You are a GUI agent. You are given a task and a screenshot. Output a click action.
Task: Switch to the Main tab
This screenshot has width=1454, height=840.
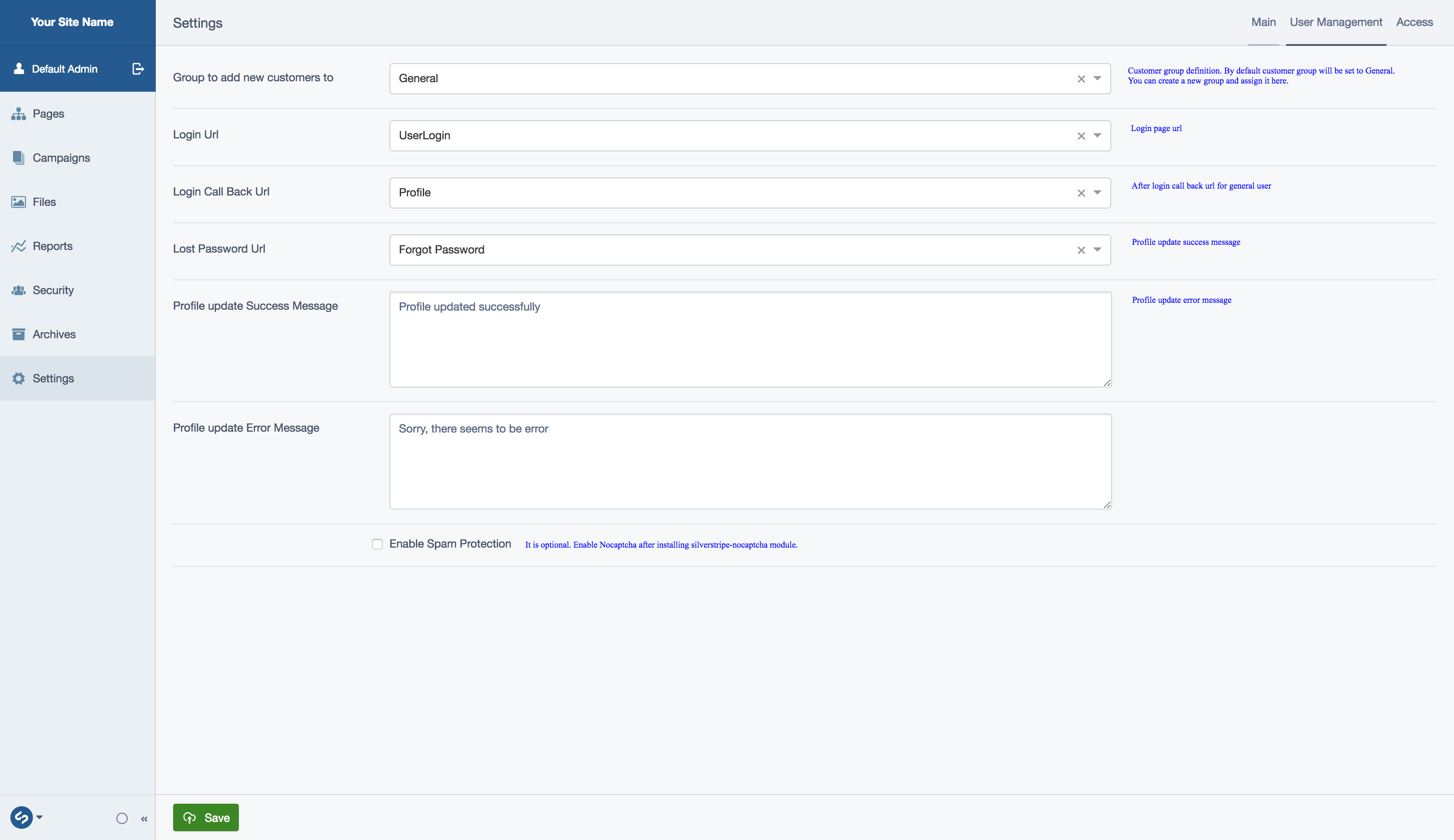click(1263, 22)
